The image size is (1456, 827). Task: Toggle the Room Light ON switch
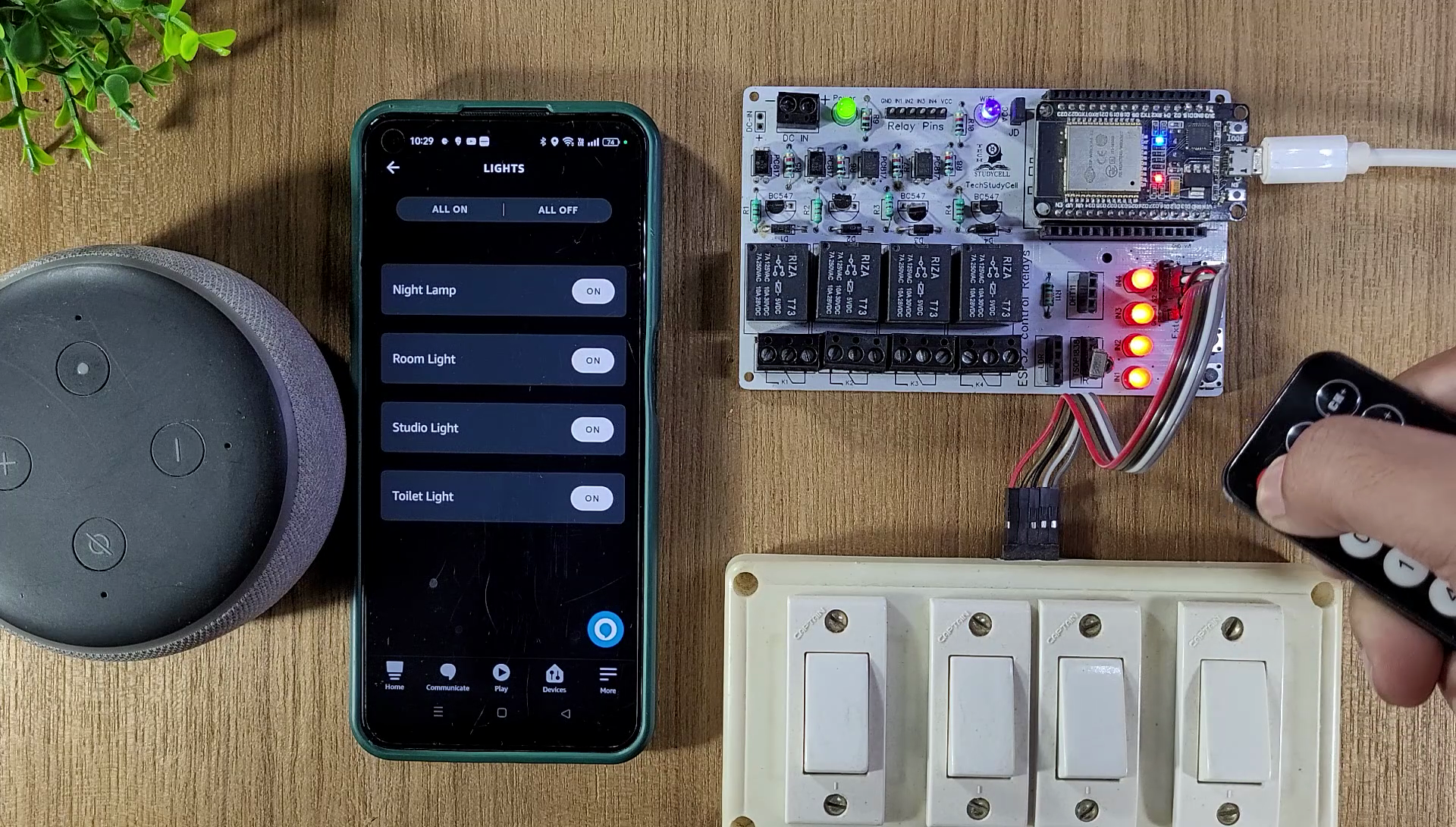(x=592, y=359)
